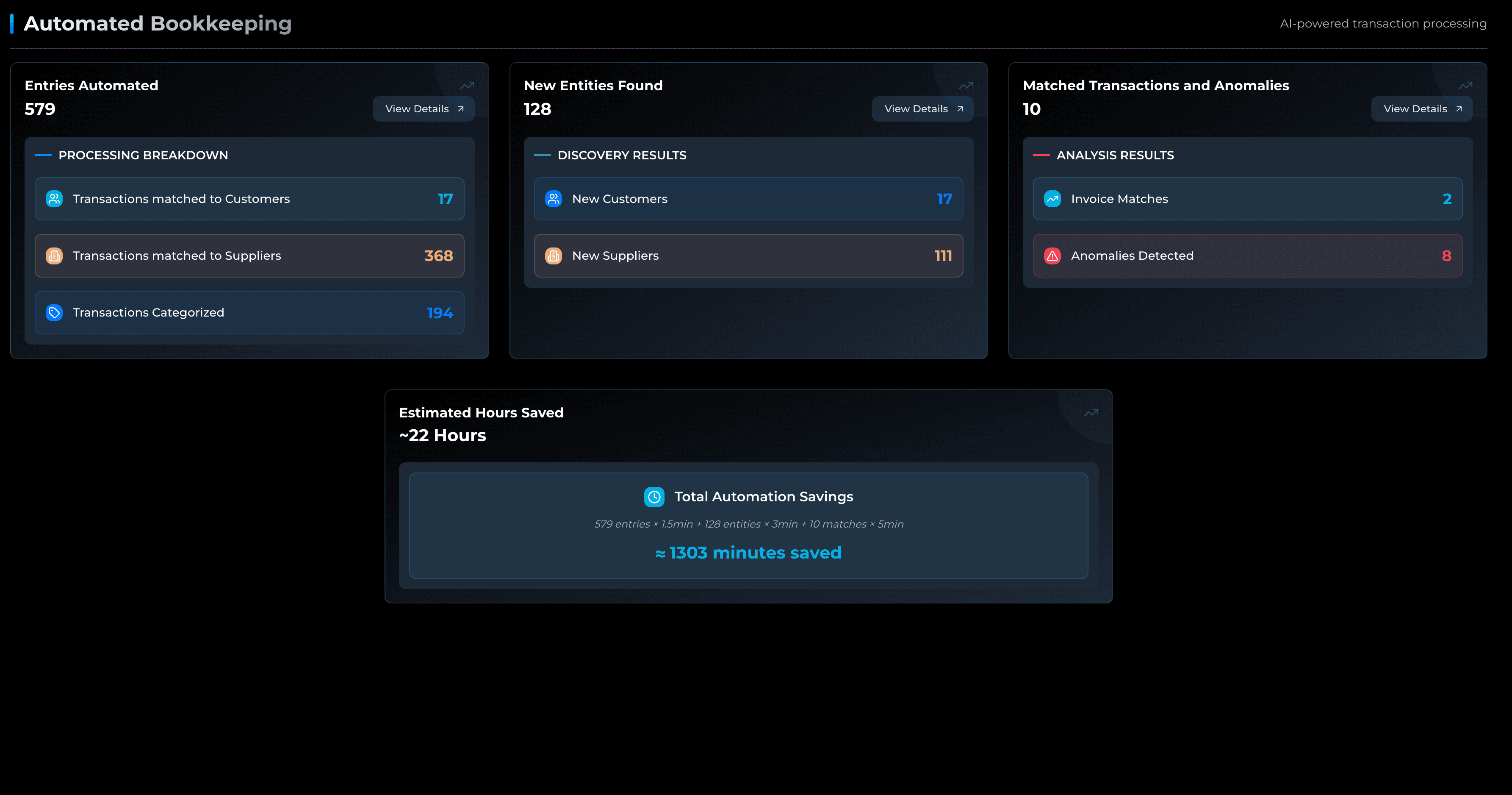Click the DISCOVERY RESULTS section heading
The height and width of the screenshot is (795, 1512).
pyautogui.click(x=622, y=156)
